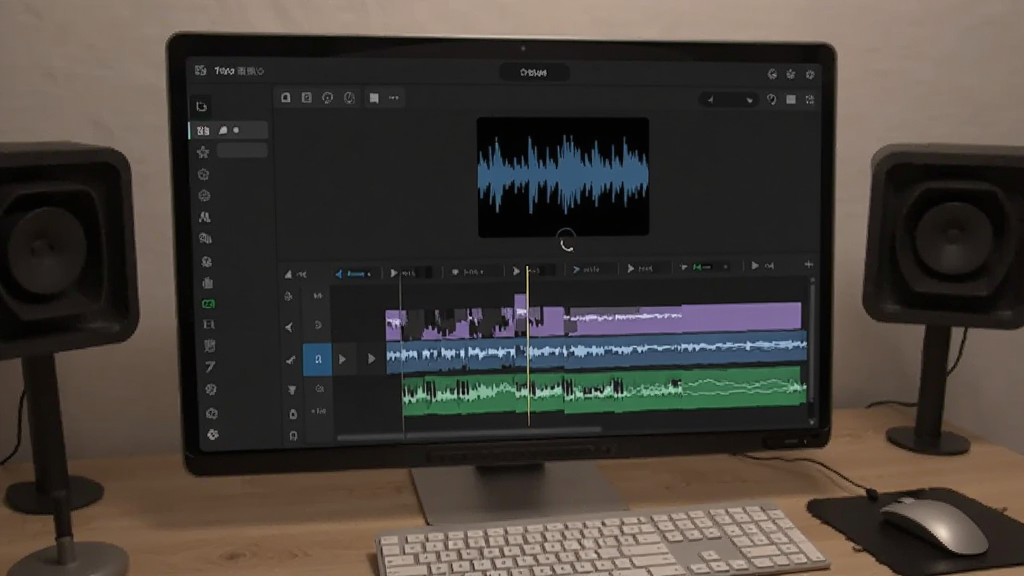Click the first play triangle beside the blue track button
This screenshot has width=1024, height=576.
pyautogui.click(x=342, y=359)
